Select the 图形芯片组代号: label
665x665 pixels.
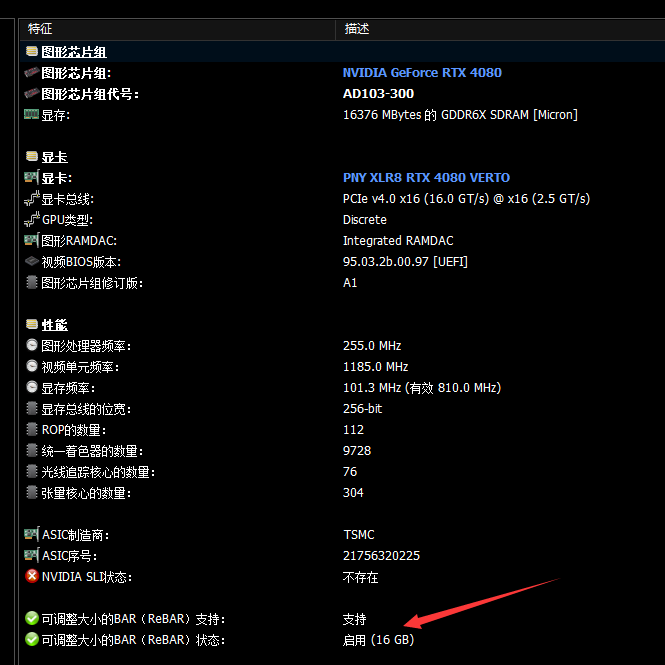[90, 94]
